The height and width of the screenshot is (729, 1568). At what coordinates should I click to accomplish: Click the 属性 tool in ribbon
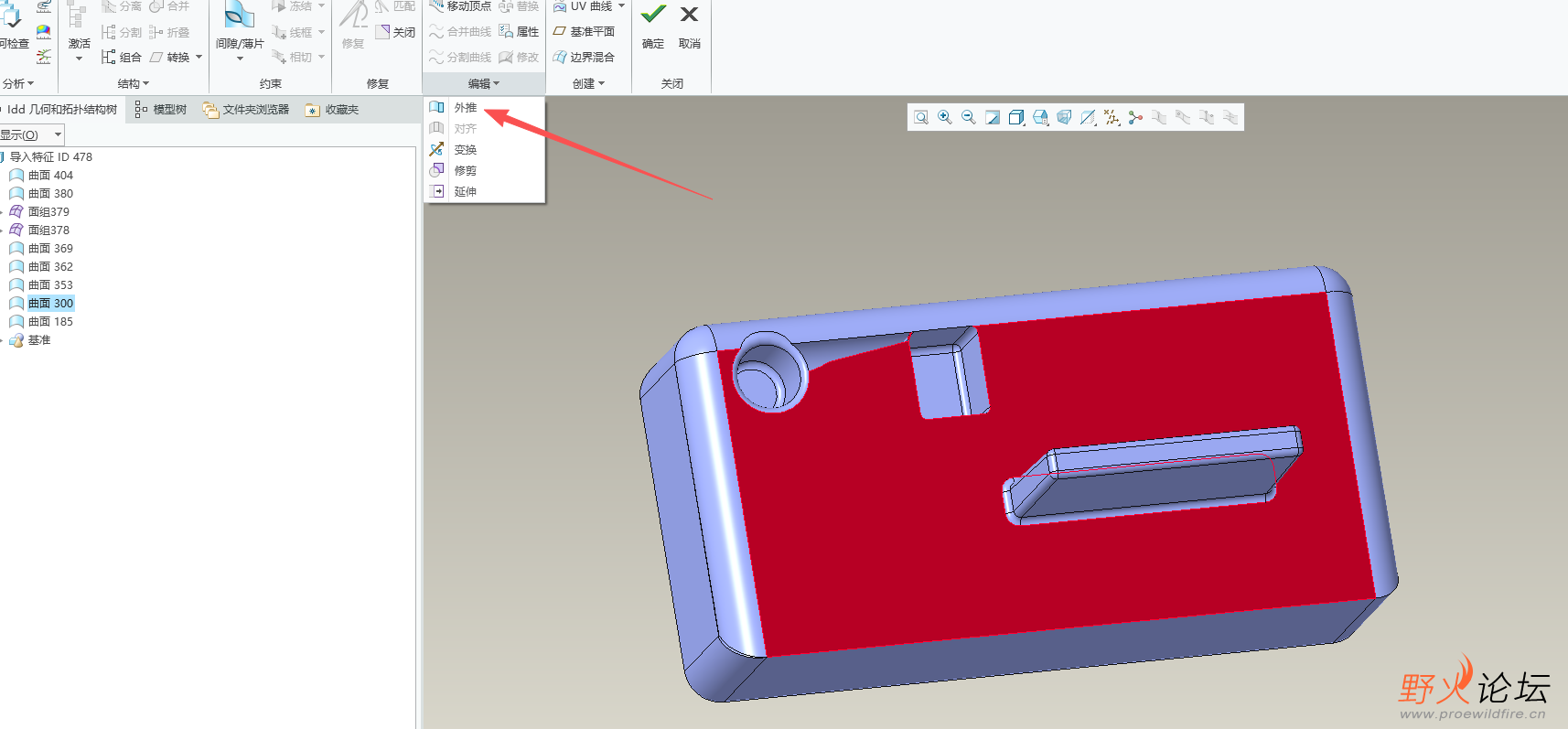(x=519, y=31)
